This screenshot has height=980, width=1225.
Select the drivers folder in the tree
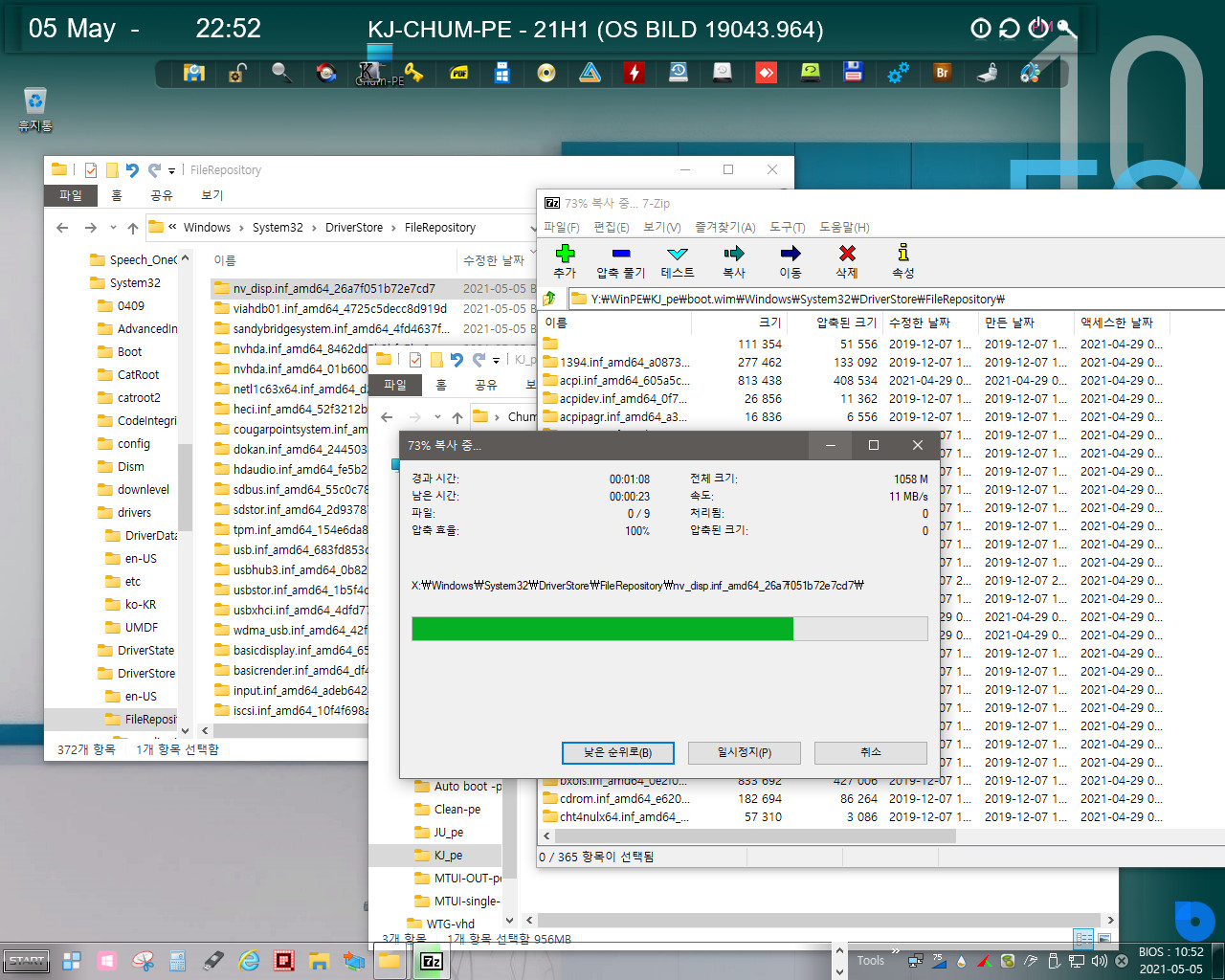click(135, 513)
